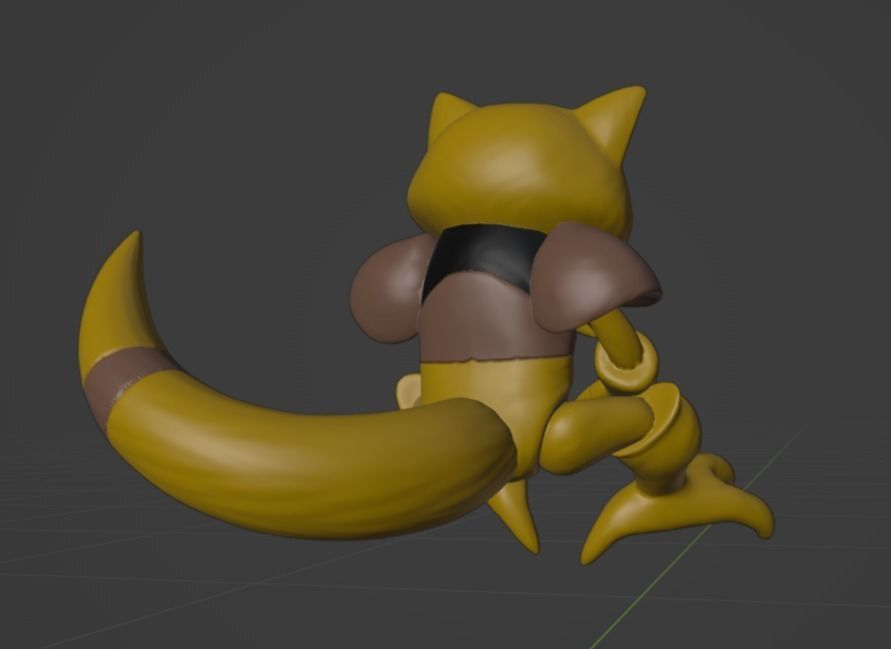Select the model's yellow head
Image resolution: width=891 pixels, height=649 pixels.
[x=520, y=170]
